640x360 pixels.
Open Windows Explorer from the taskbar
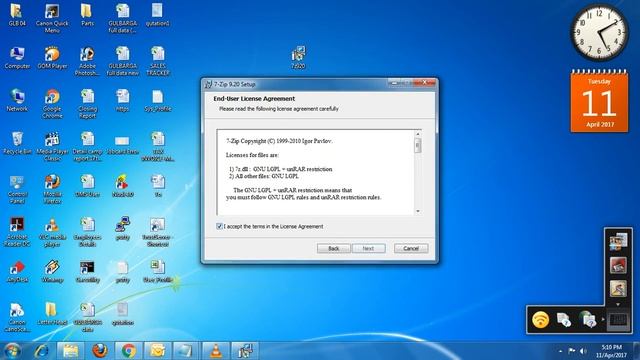click(70, 351)
